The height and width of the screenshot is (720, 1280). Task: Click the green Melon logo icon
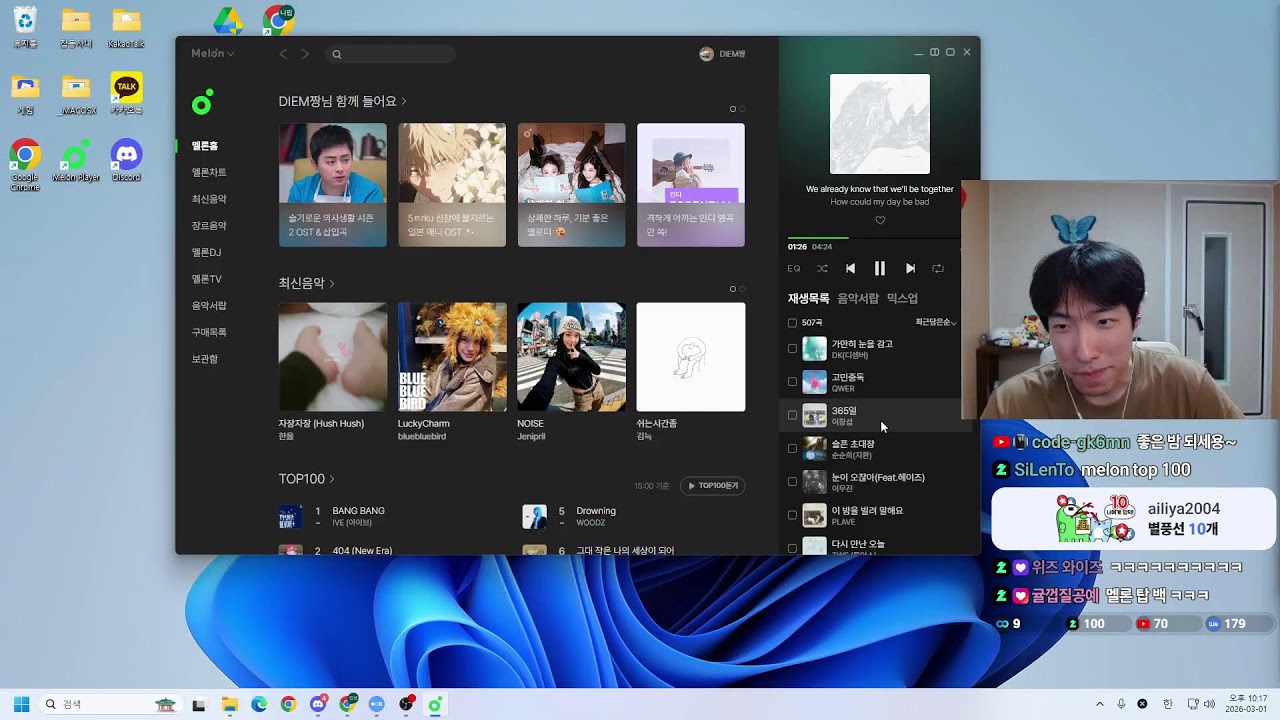[203, 103]
